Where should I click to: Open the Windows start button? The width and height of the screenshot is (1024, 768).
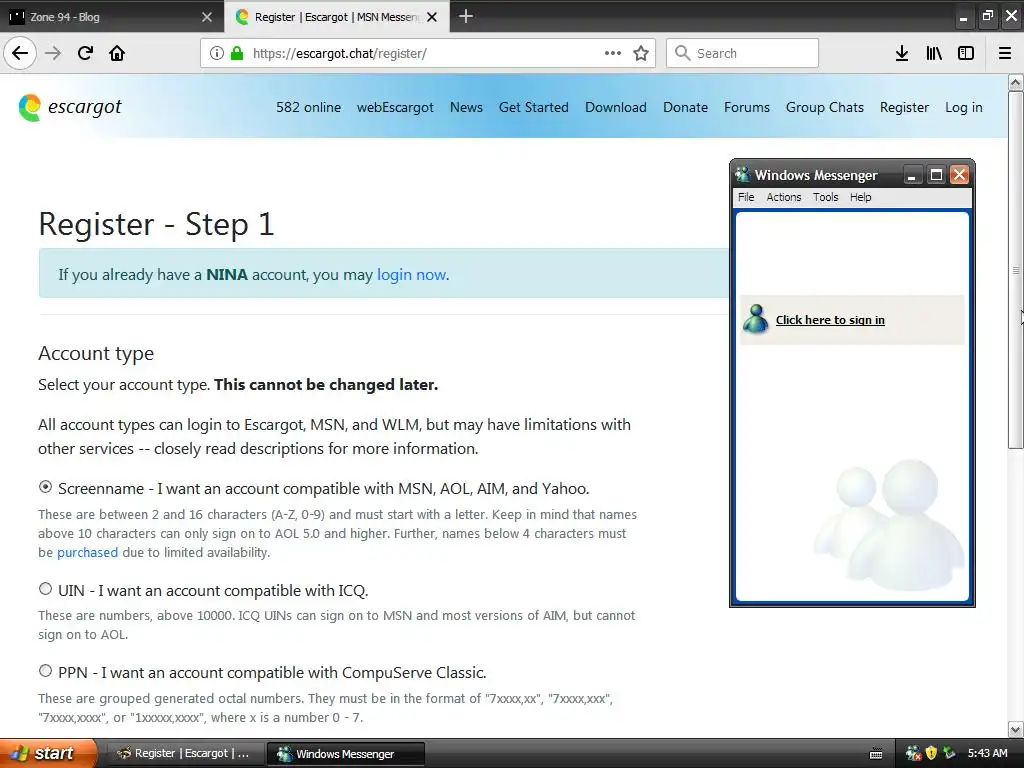coord(48,753)
